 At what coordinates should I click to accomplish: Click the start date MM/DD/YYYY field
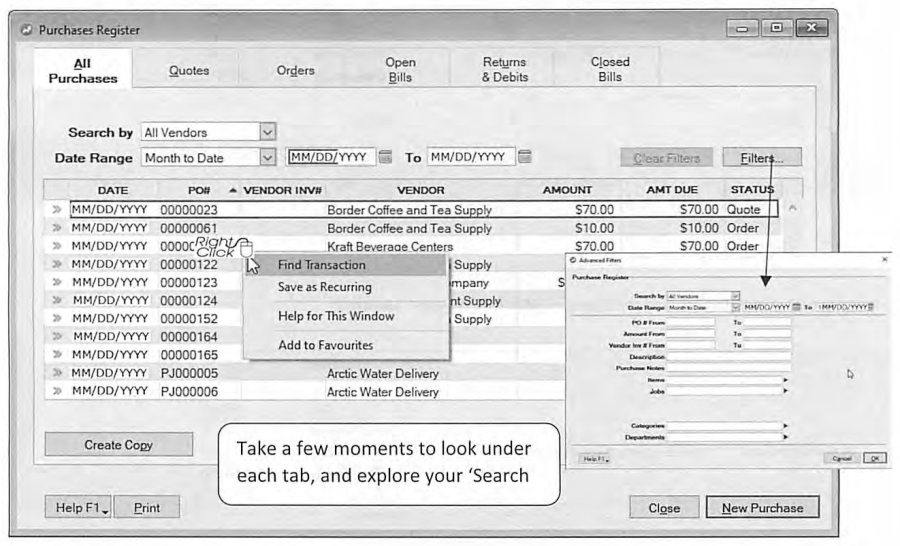331,157
